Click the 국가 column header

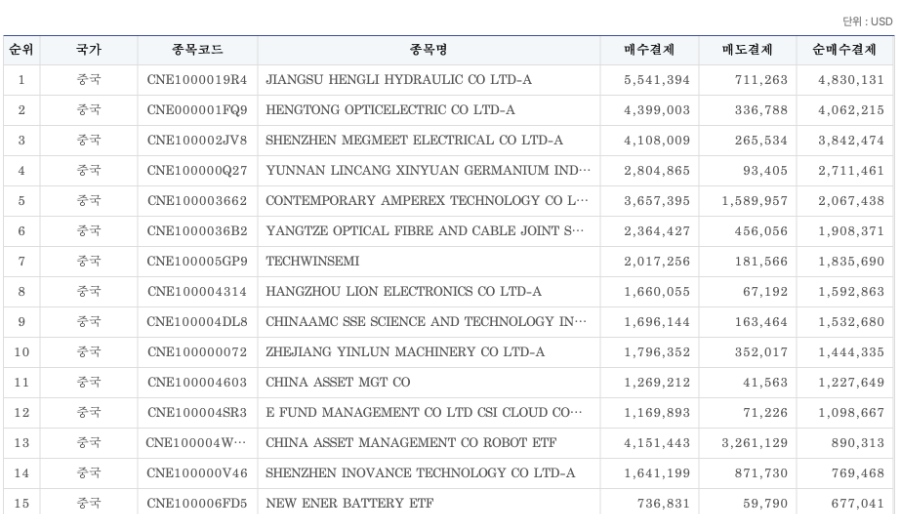click(88, 50)
